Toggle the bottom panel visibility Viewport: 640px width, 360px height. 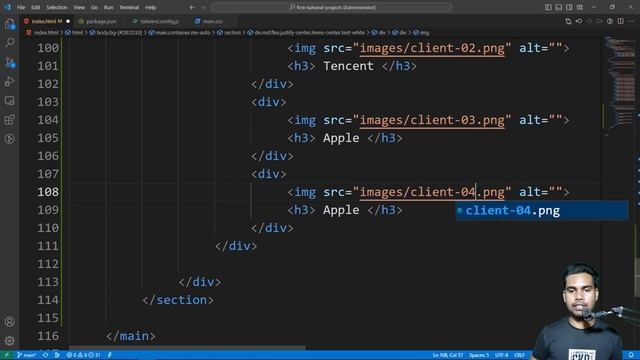coord(559,7)
